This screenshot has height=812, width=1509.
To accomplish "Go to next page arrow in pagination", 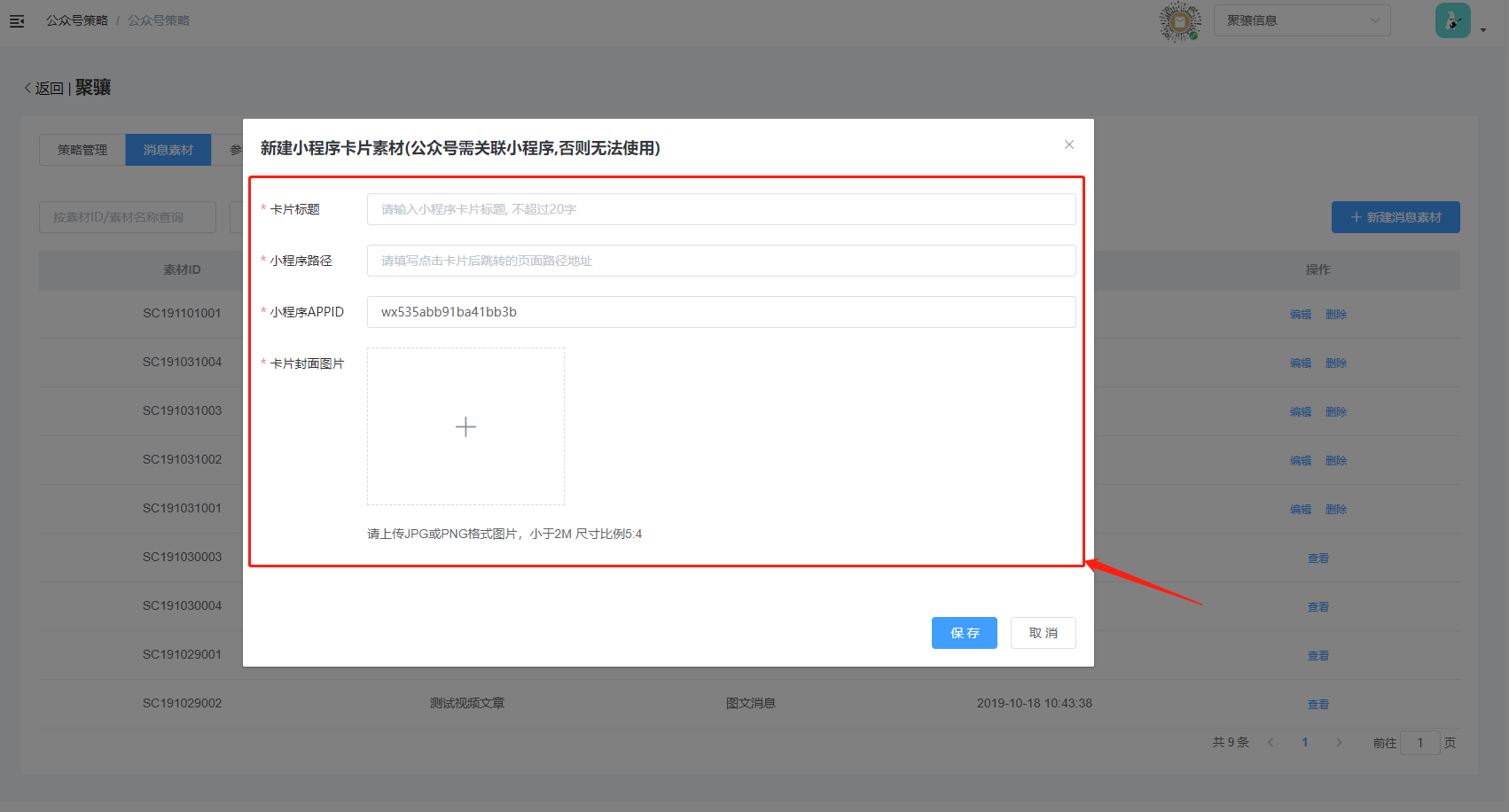I will pos(1339,743).
